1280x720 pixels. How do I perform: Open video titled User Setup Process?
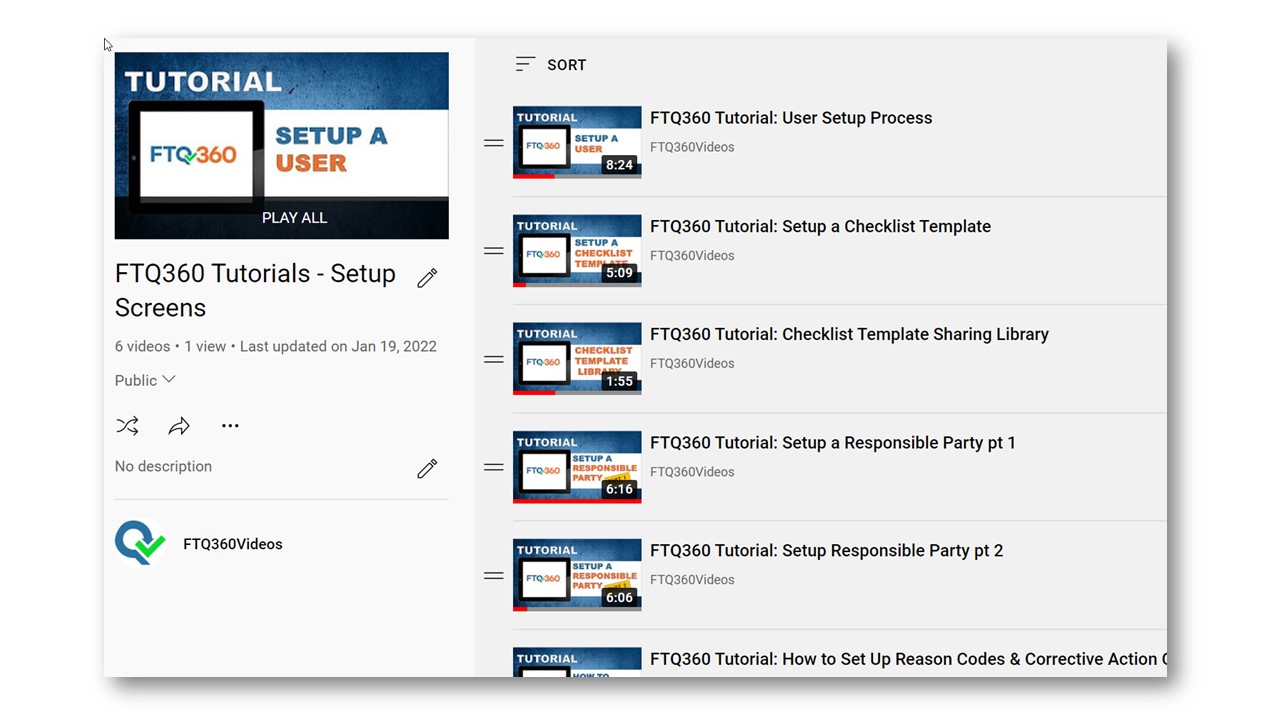(791, 118)
